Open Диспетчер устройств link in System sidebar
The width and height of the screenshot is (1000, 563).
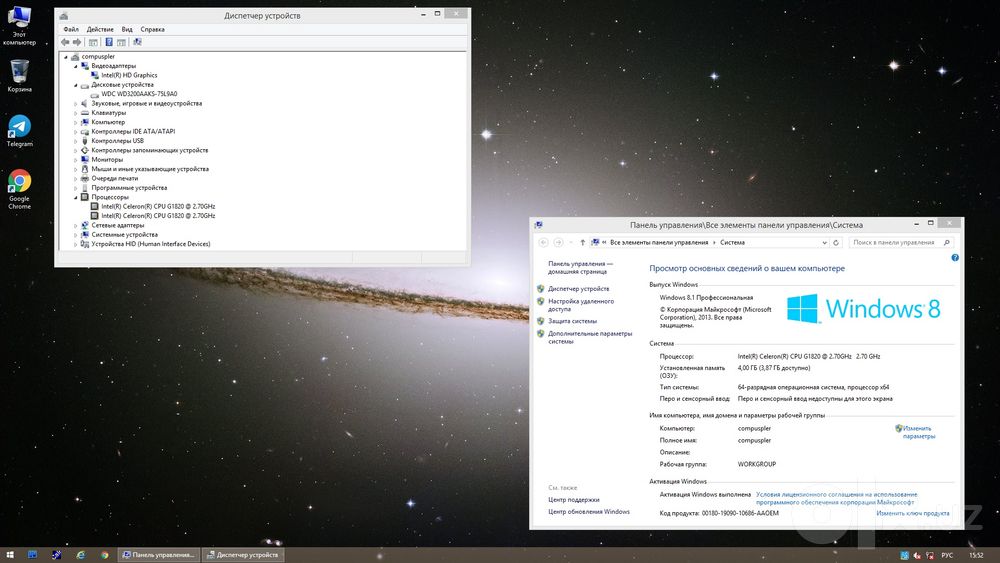click(578, 289)
